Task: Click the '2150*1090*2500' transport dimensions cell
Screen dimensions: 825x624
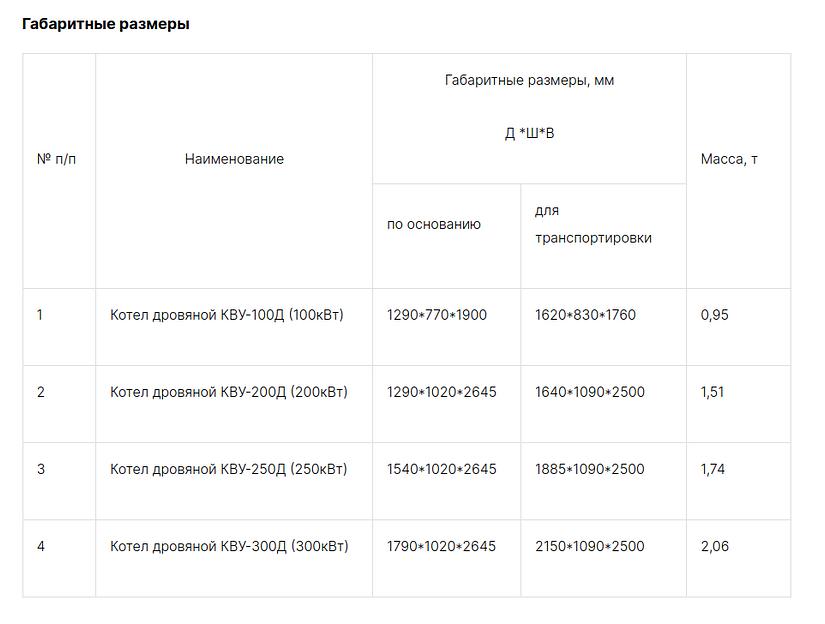Action: tap(590, 546)
